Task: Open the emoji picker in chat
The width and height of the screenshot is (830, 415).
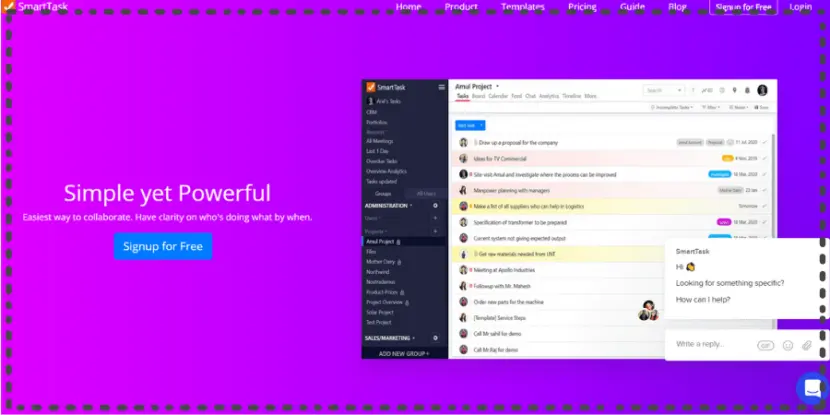Action: point(788,345)
